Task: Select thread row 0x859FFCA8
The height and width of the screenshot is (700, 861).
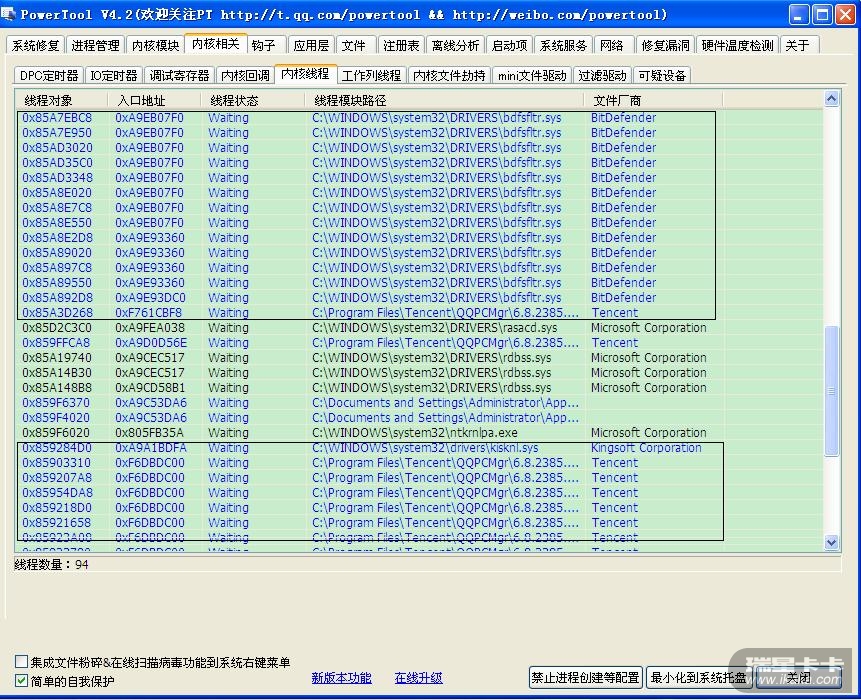Action: (418, 343)
